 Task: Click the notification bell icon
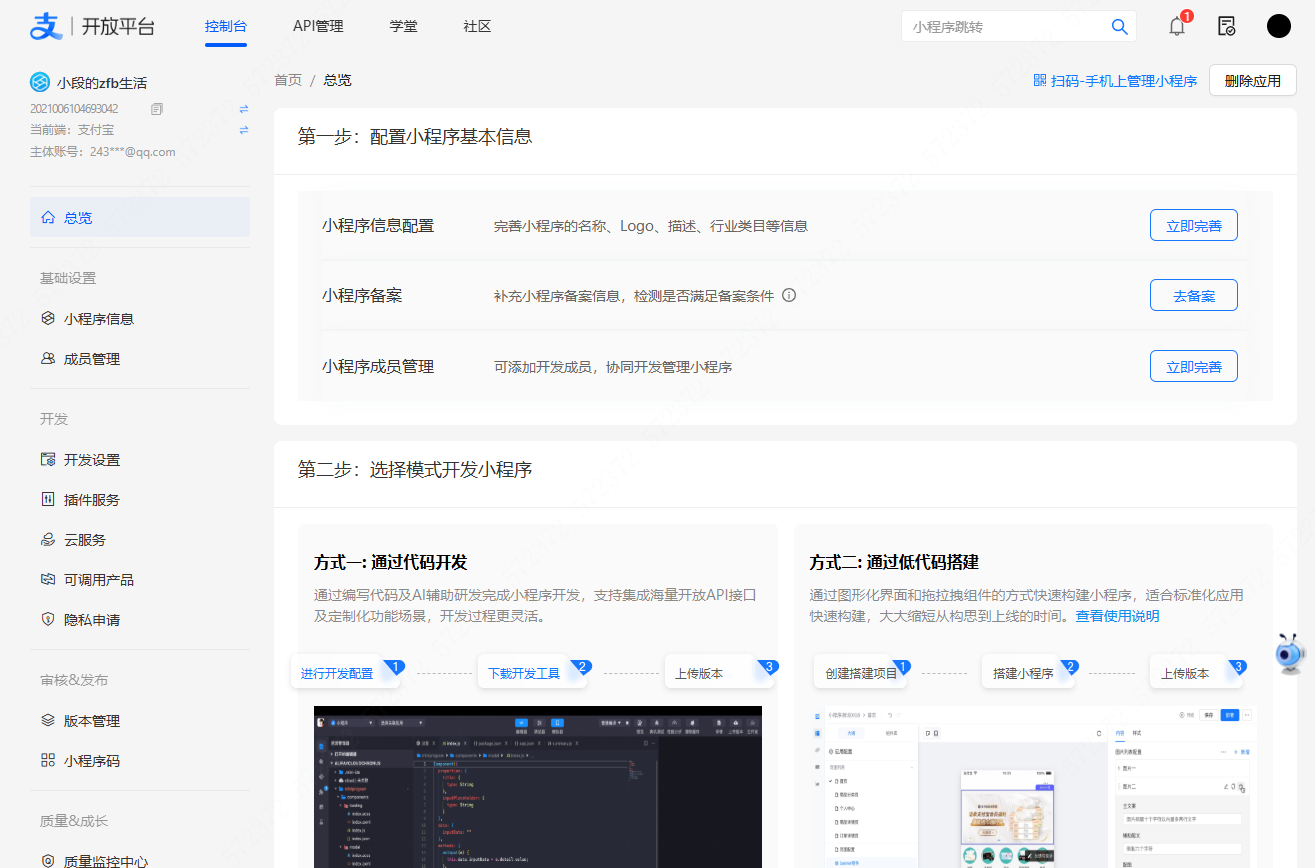pos(1176,26)
